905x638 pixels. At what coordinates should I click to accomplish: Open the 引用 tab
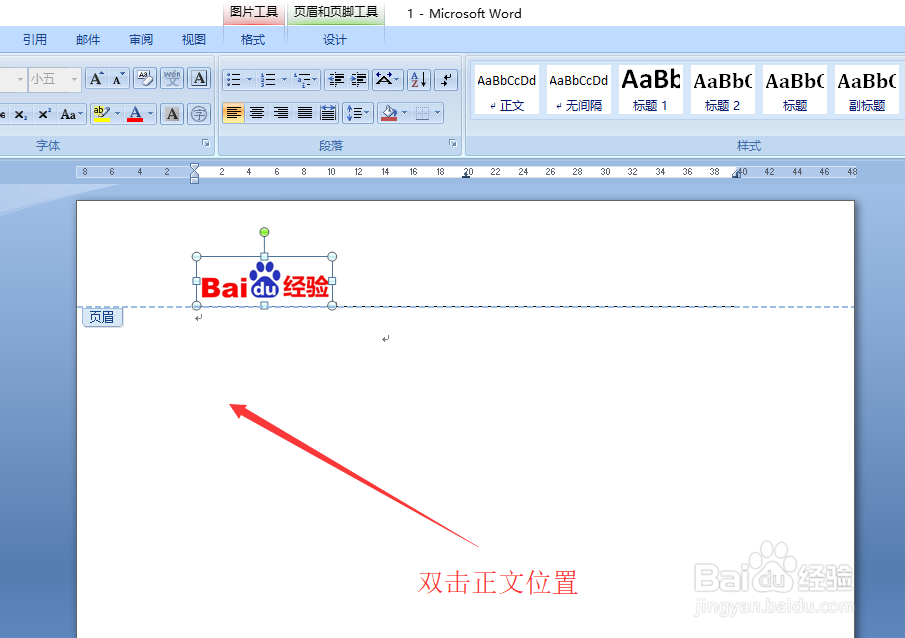[x=35, y=40]
